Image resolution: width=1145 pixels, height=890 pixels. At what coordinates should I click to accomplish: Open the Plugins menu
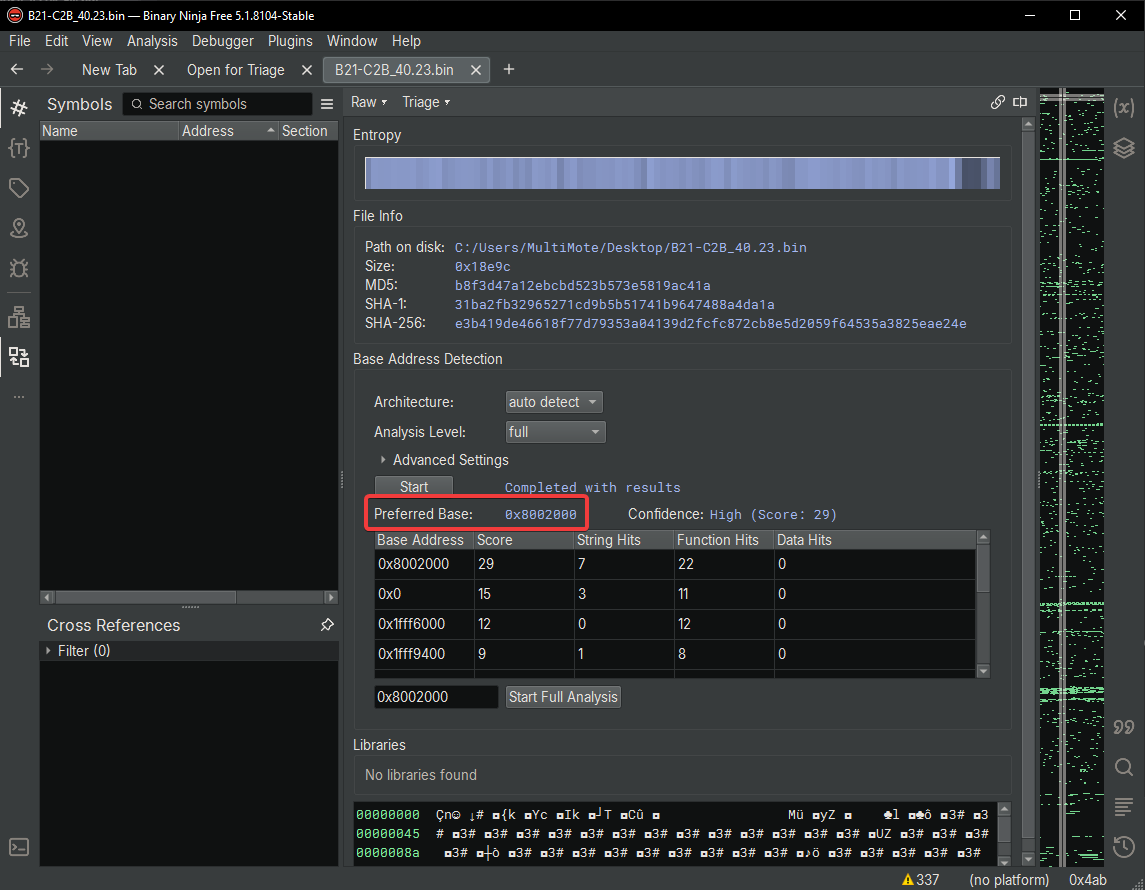coord(290,41)
